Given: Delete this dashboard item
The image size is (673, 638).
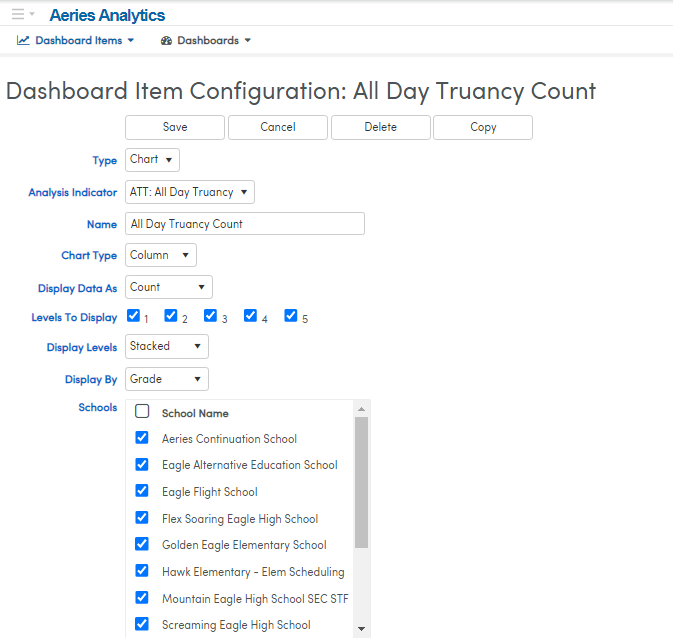Looking at the screenshot, I should (380, 127).
